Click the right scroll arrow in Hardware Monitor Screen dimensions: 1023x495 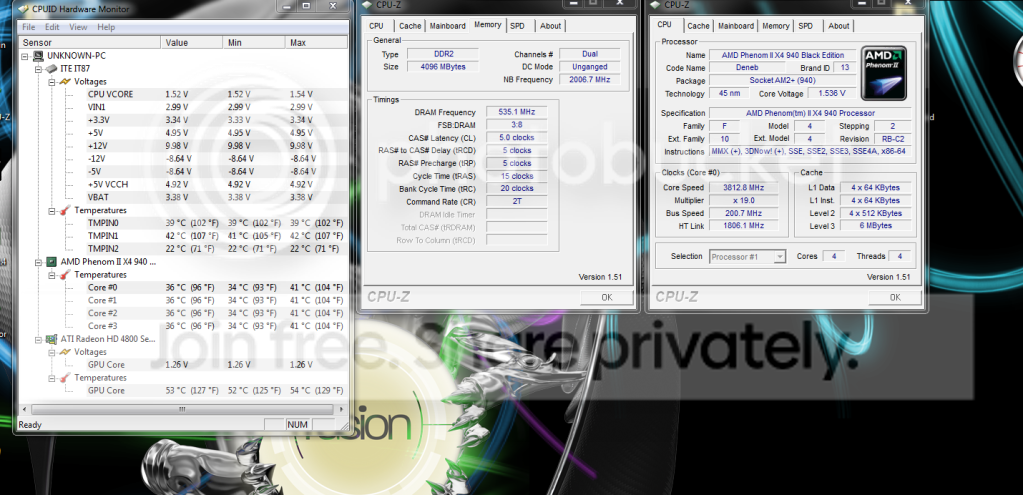pyautogui.click(x=341, y=410)
